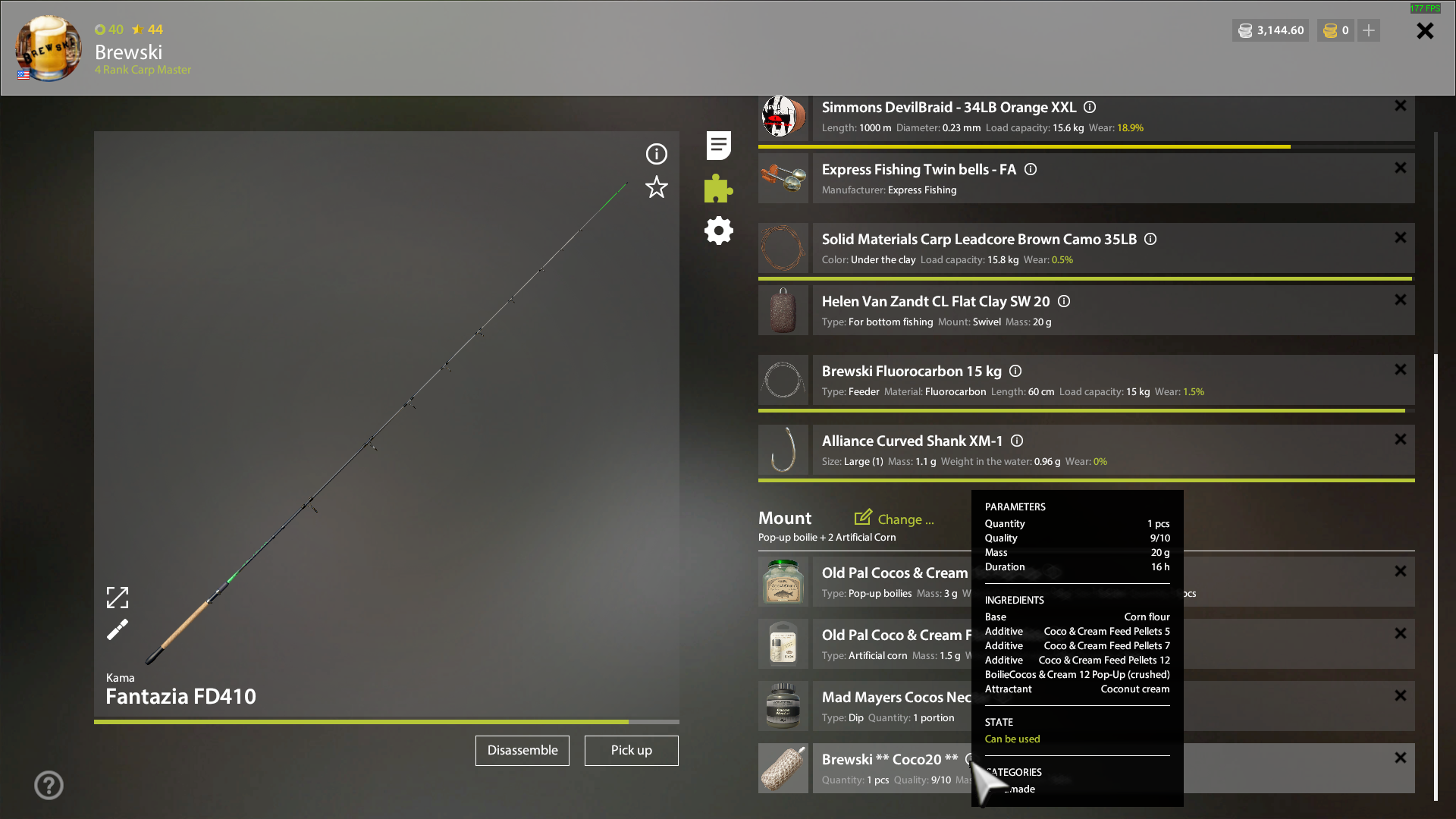Image resolution: width=1456 pixels, height=819 pixels.
Task: Select Carp Leadcore thumbnail
Action: (x=783, y=248)
